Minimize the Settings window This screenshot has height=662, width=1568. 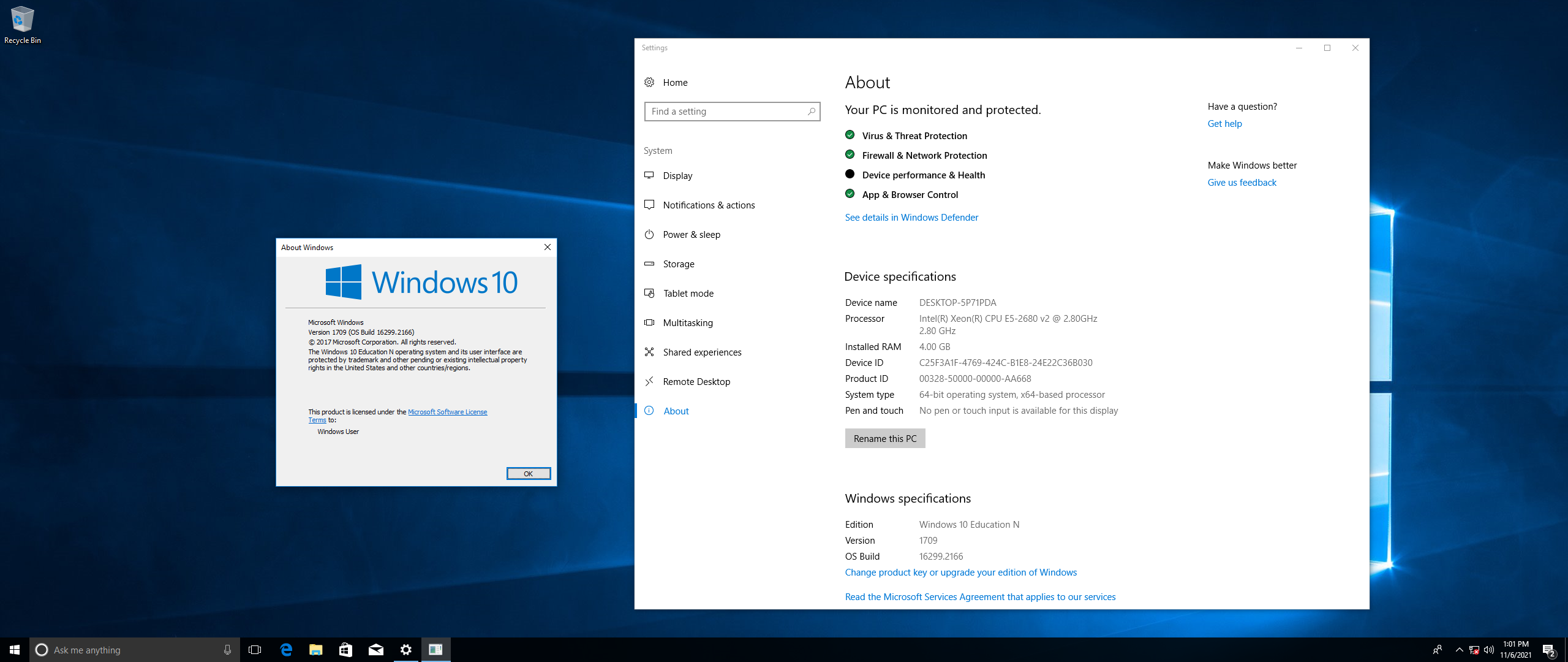click(x=1298, y=48)
